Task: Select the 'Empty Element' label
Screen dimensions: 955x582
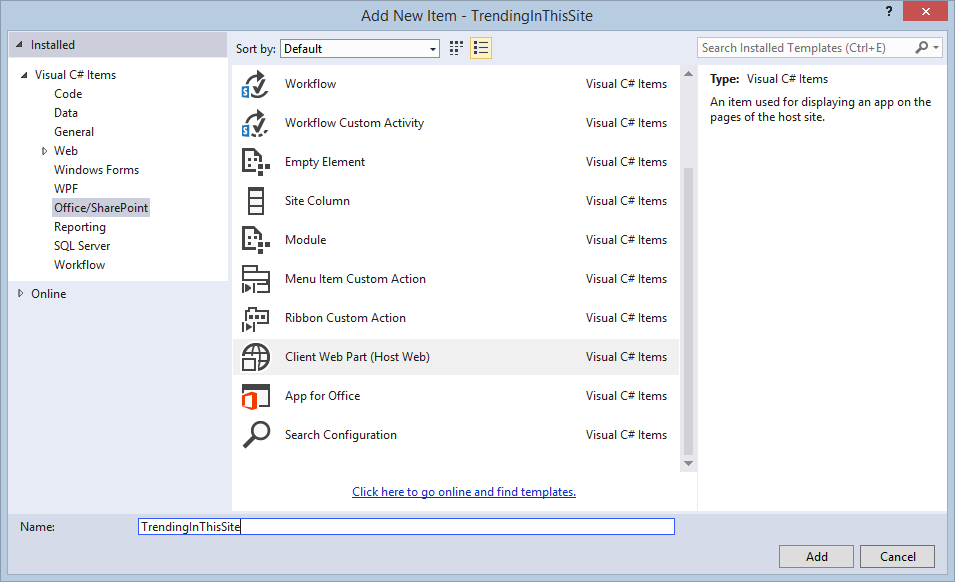Action: [325, 162]
